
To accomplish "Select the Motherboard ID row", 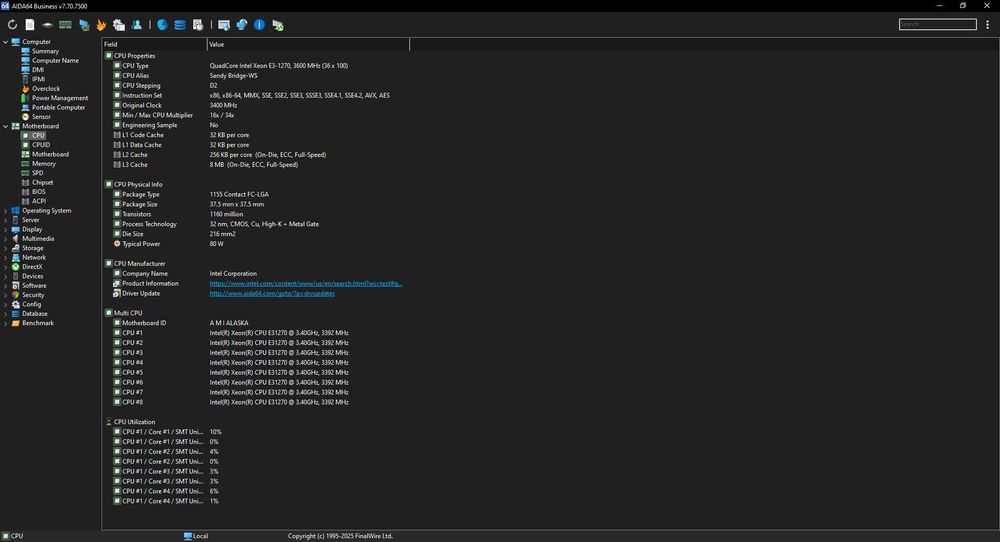I will pos(255,323).
